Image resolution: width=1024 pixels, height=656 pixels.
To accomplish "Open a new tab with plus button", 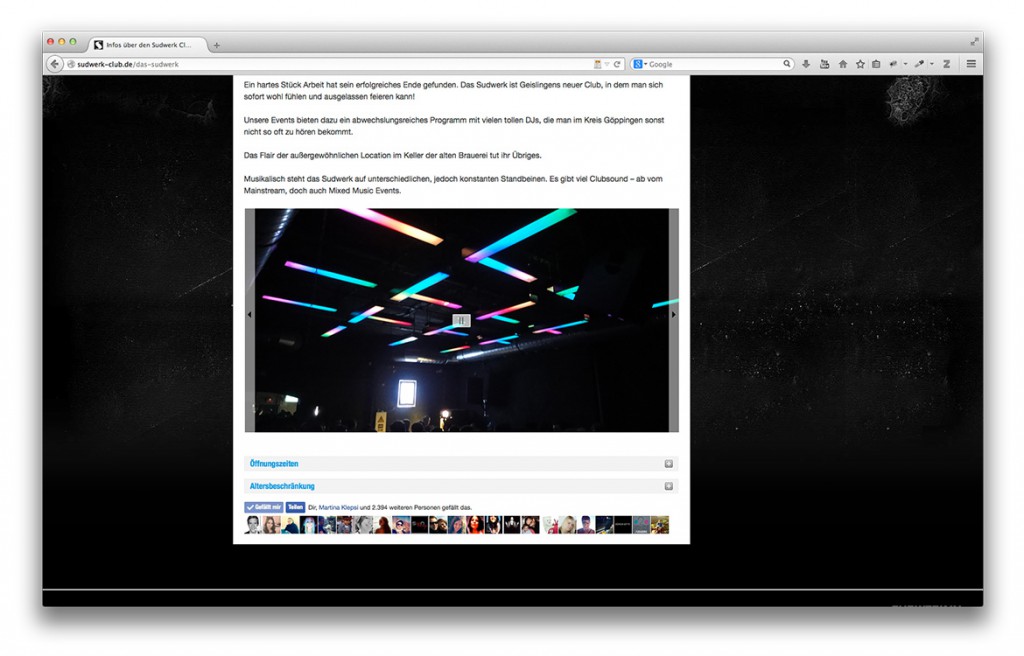I will click(216, 45).
